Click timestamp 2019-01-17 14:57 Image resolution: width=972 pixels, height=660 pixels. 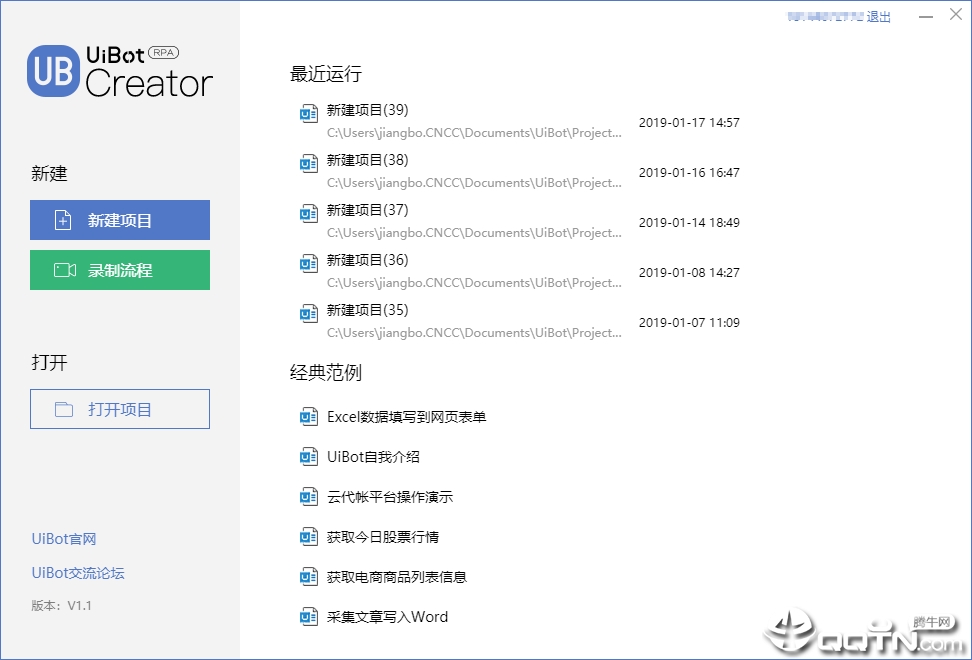click(x=689, y=123)
